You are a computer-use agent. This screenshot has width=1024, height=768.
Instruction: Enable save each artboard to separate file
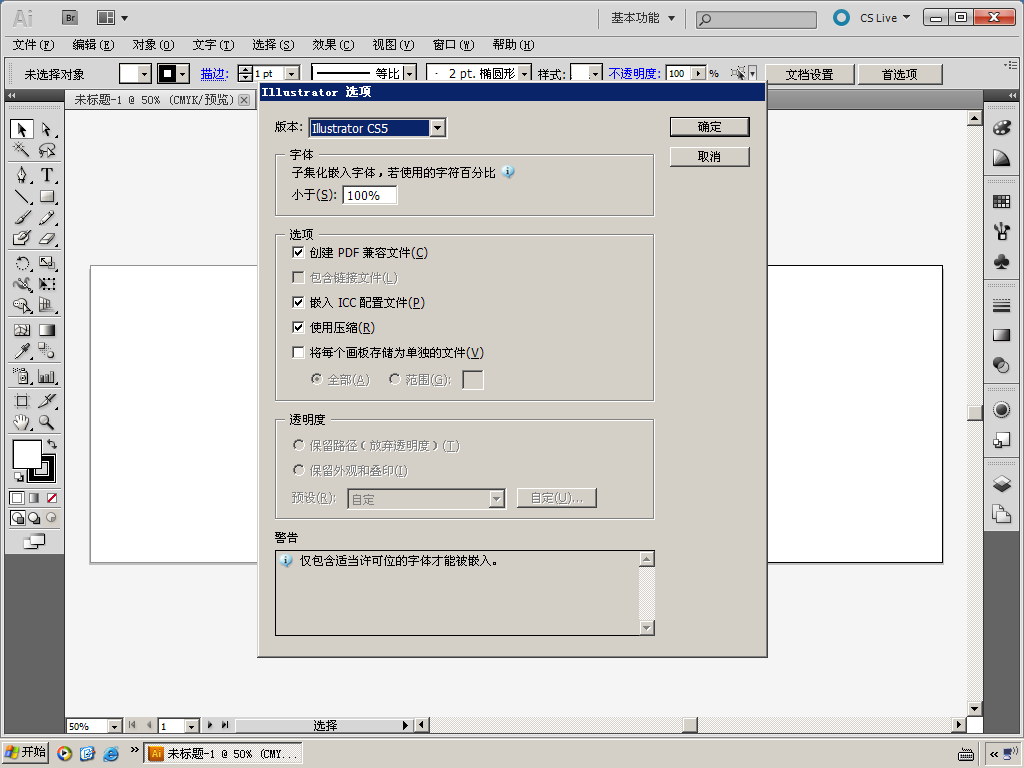(x=298, y=353)
